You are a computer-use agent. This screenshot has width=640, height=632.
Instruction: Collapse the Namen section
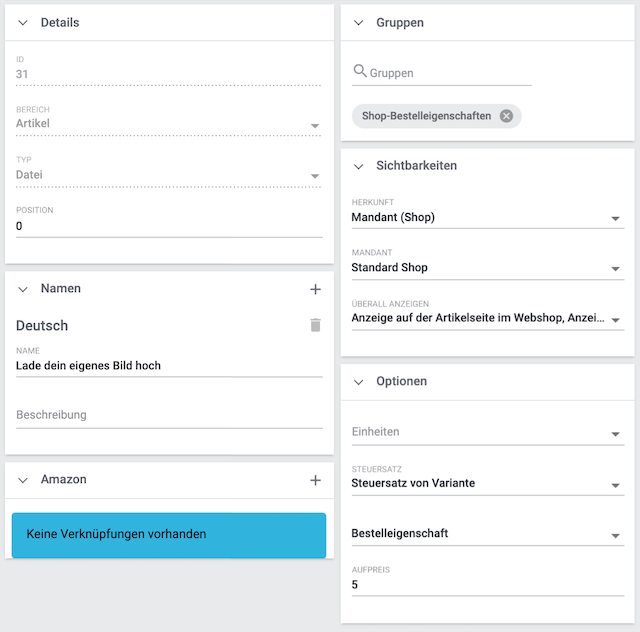tap(23, 289)
